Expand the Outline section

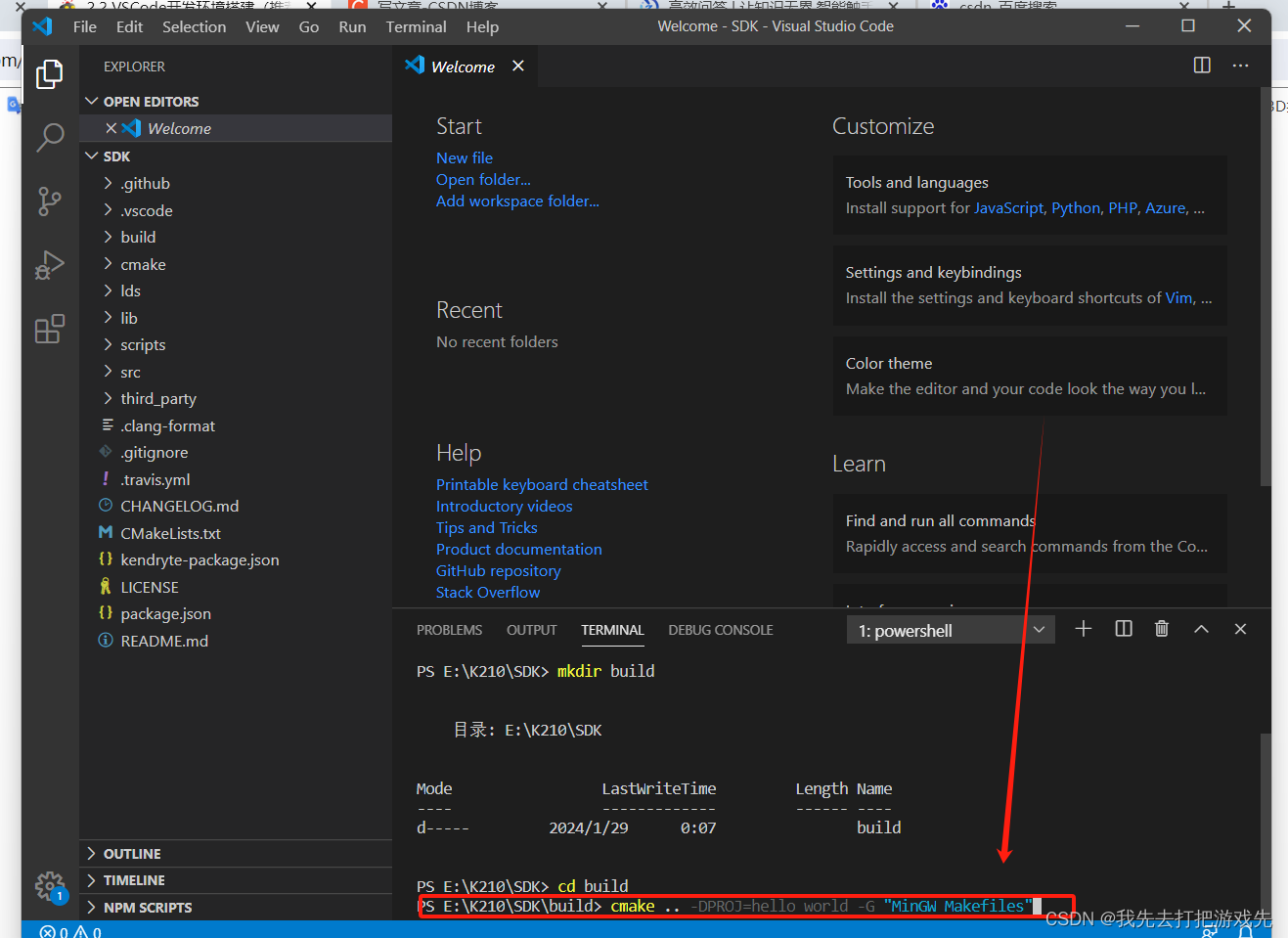[236, 854]
